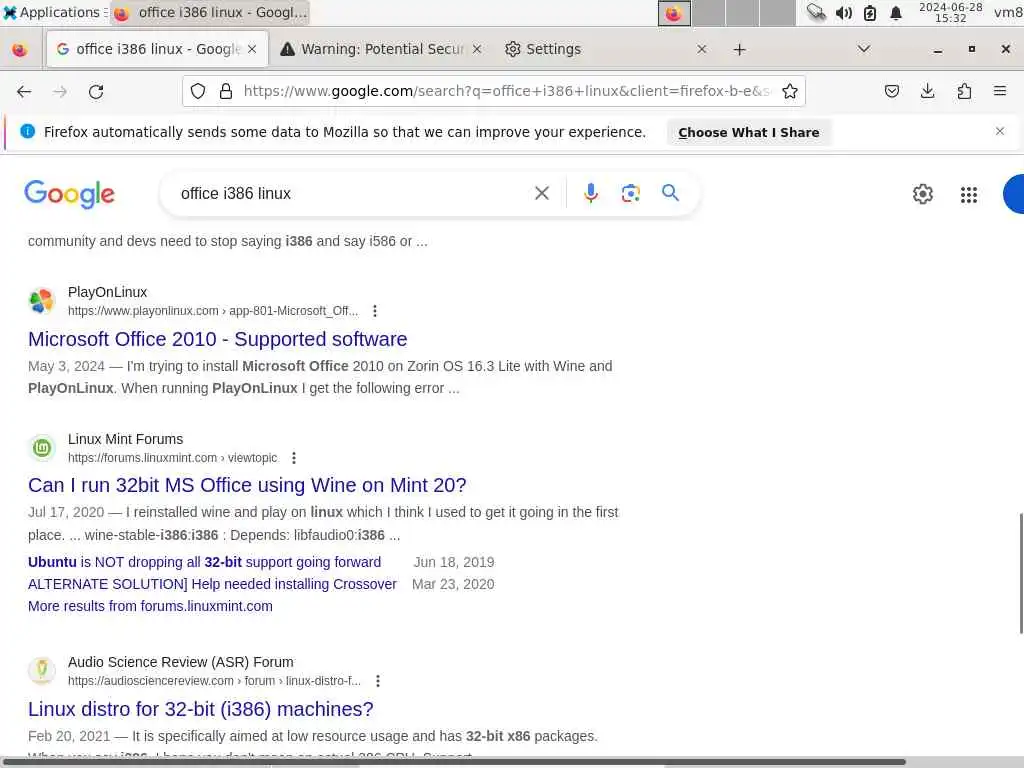Screen dimensions: 1024x768
Task: Adjust system volume speaker icon
Action: [x=843, y=13]
